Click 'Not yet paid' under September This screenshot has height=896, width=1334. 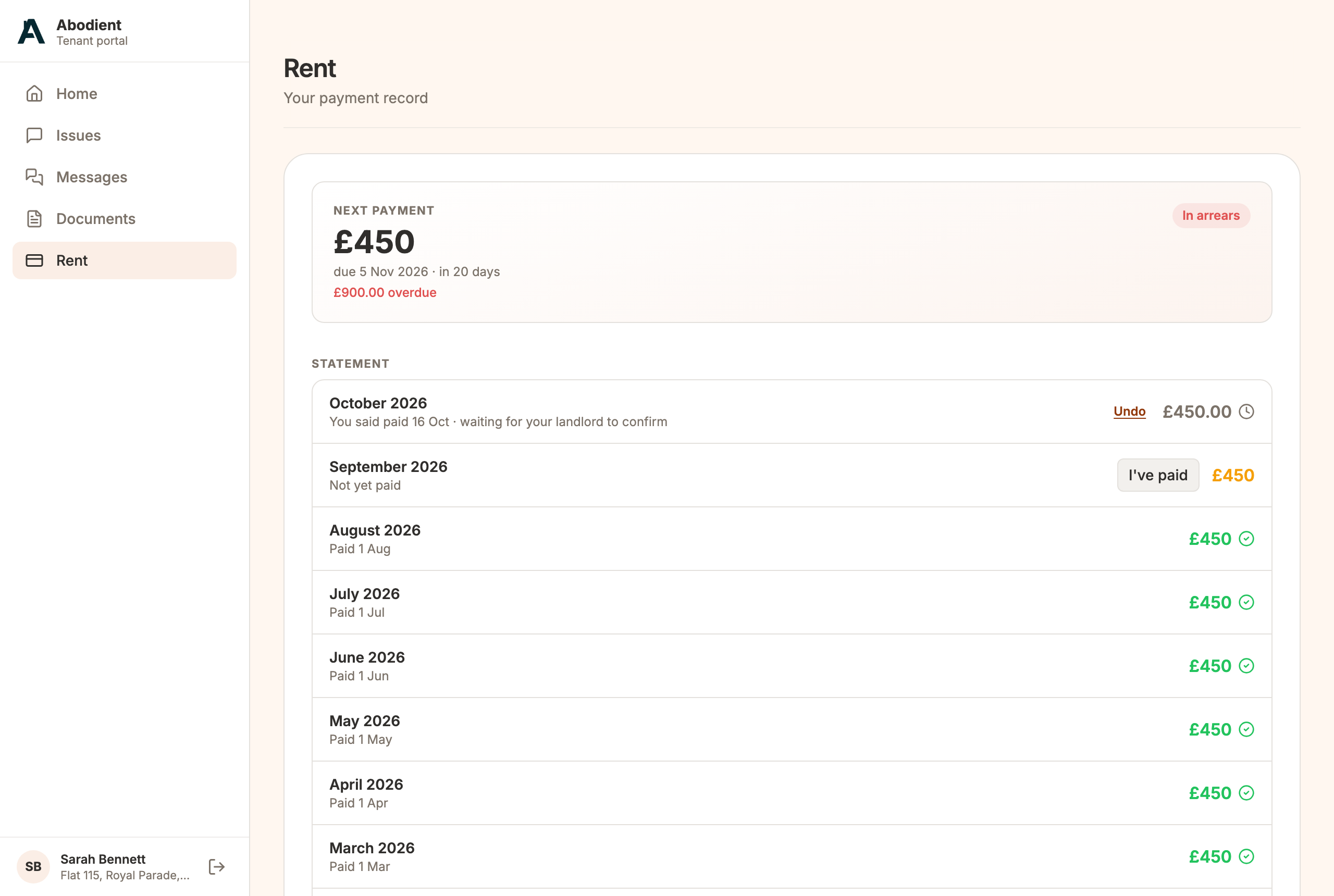(x=365, y=485)
